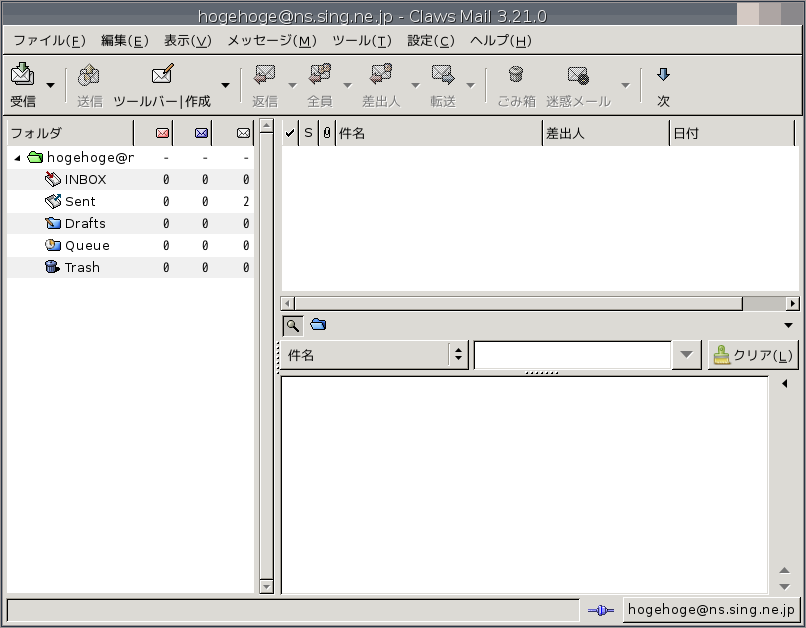806x628 pixels.
Task: Open the 編集(E) menu
Action: 125,41
